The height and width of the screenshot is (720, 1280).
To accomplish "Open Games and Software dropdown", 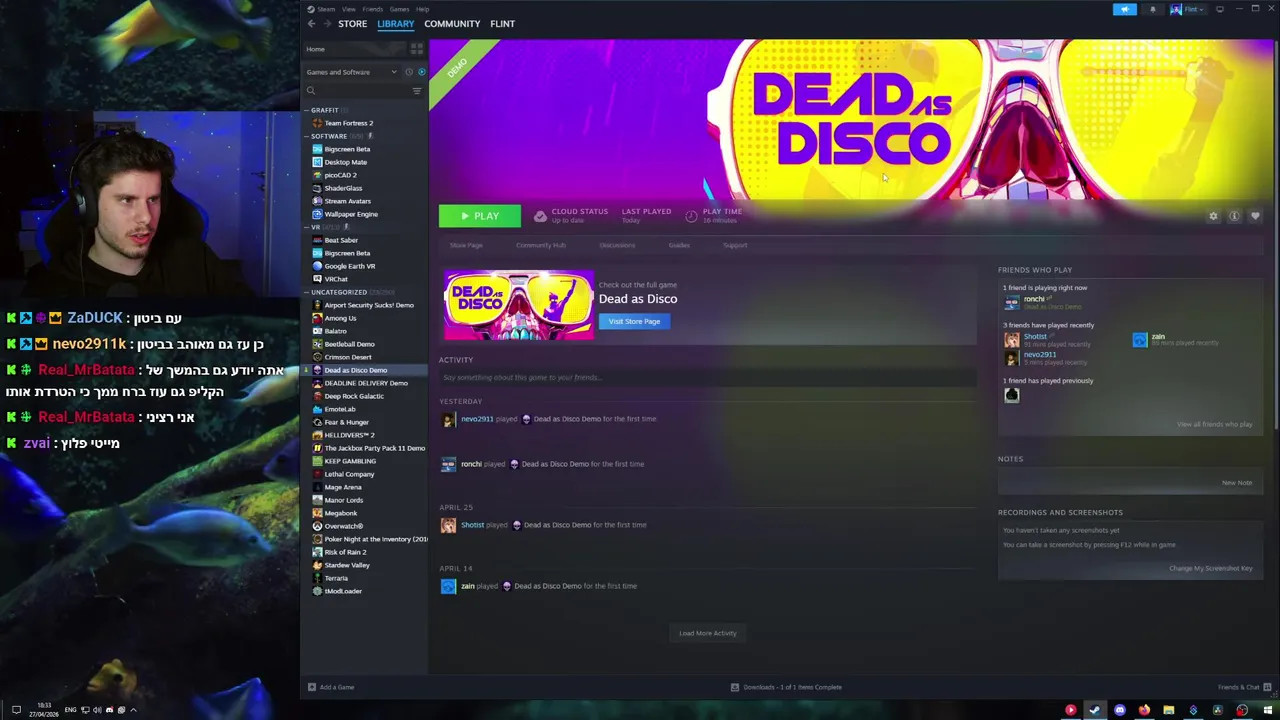I will tap(351, 72).
